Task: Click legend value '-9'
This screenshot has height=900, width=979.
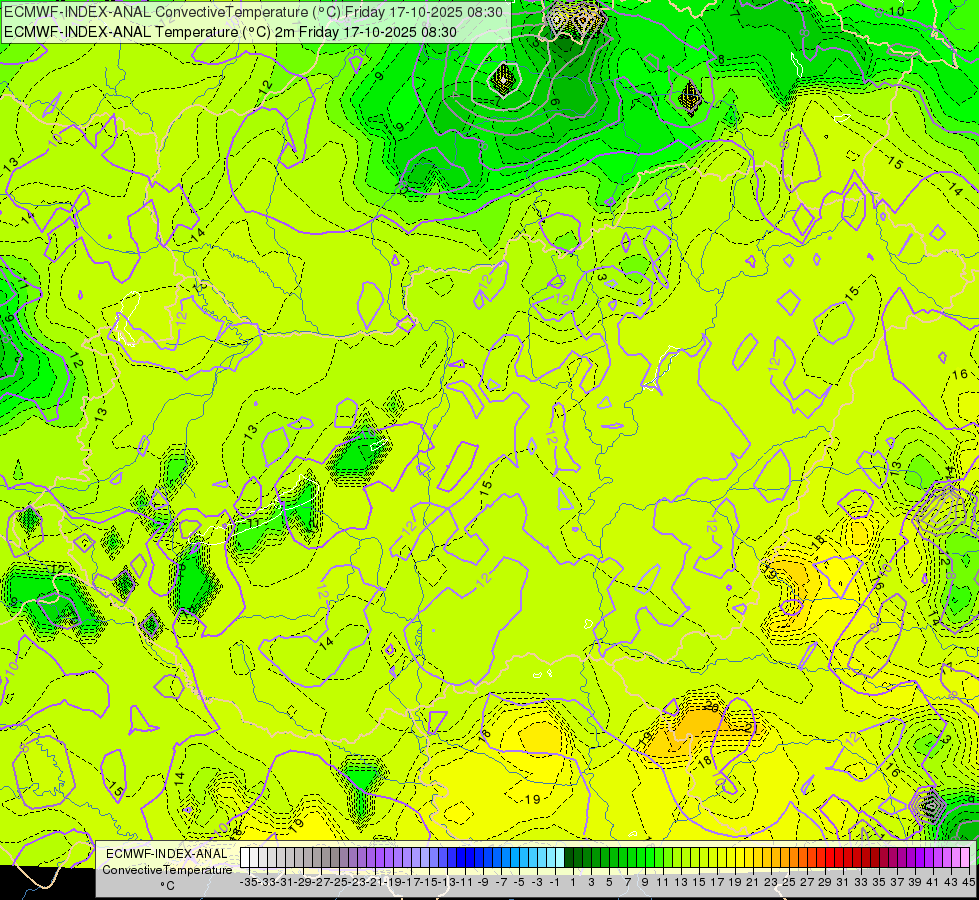Action: (x=483, y=883)
